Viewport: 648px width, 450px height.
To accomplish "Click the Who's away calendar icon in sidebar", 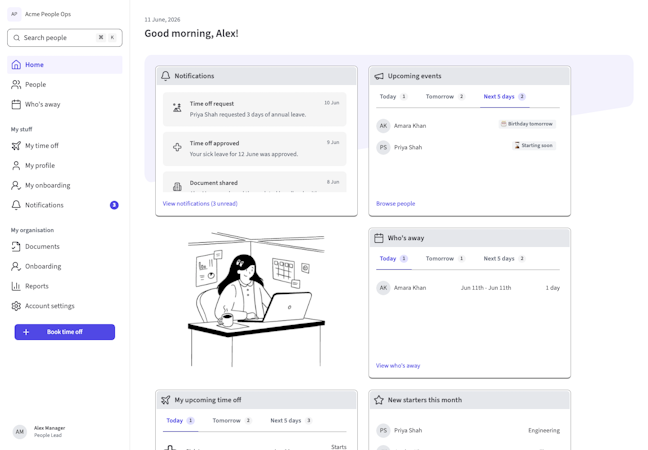I will [x=16, y=105].
